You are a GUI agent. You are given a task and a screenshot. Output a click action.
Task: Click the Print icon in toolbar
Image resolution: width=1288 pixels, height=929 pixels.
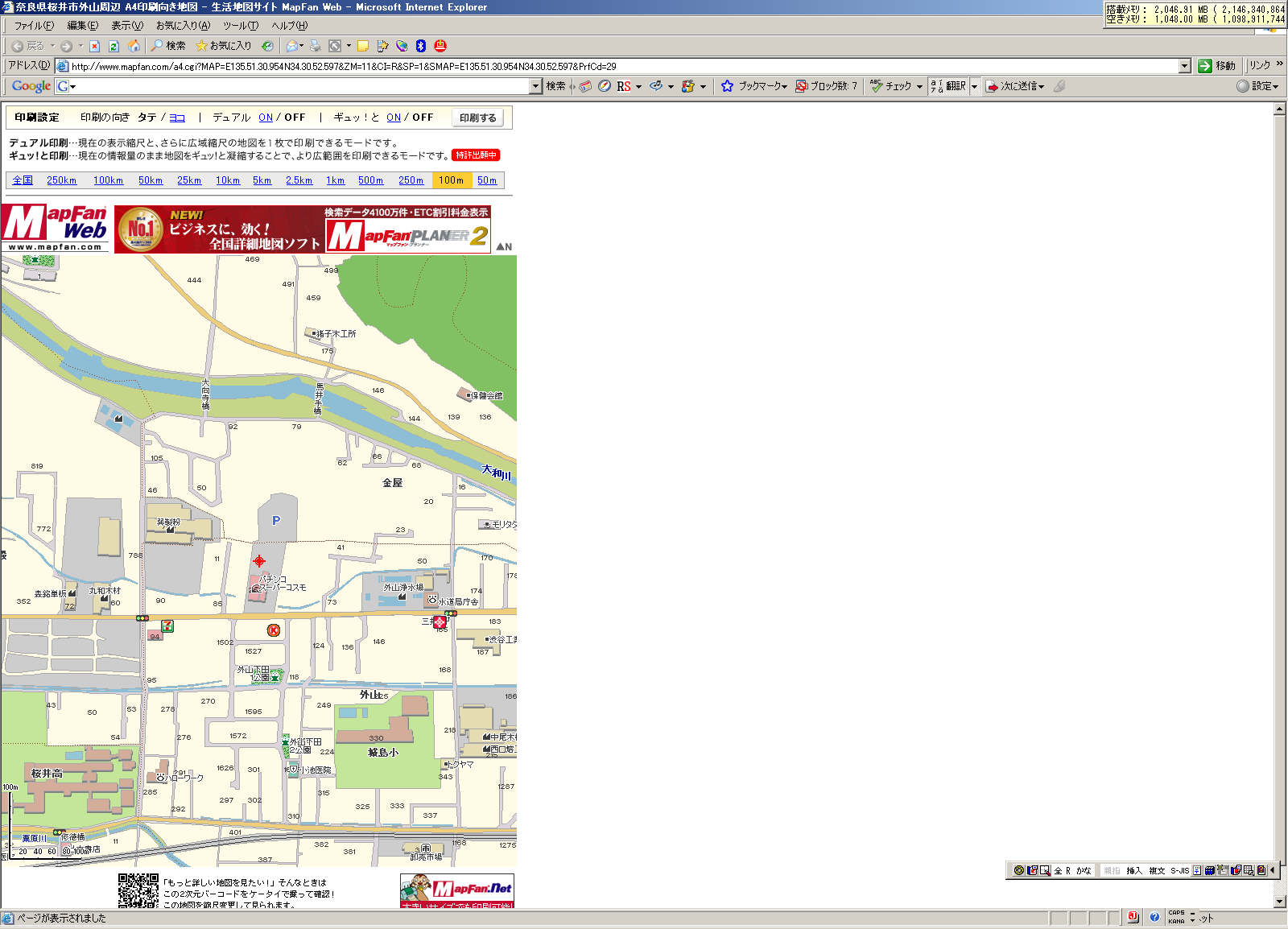[315, 46]
